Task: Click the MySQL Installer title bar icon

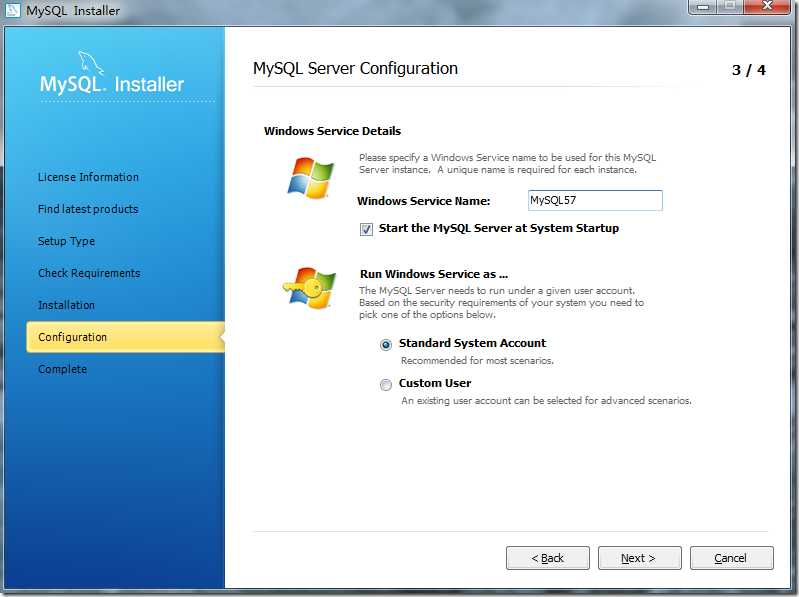Action: (12, 10)
